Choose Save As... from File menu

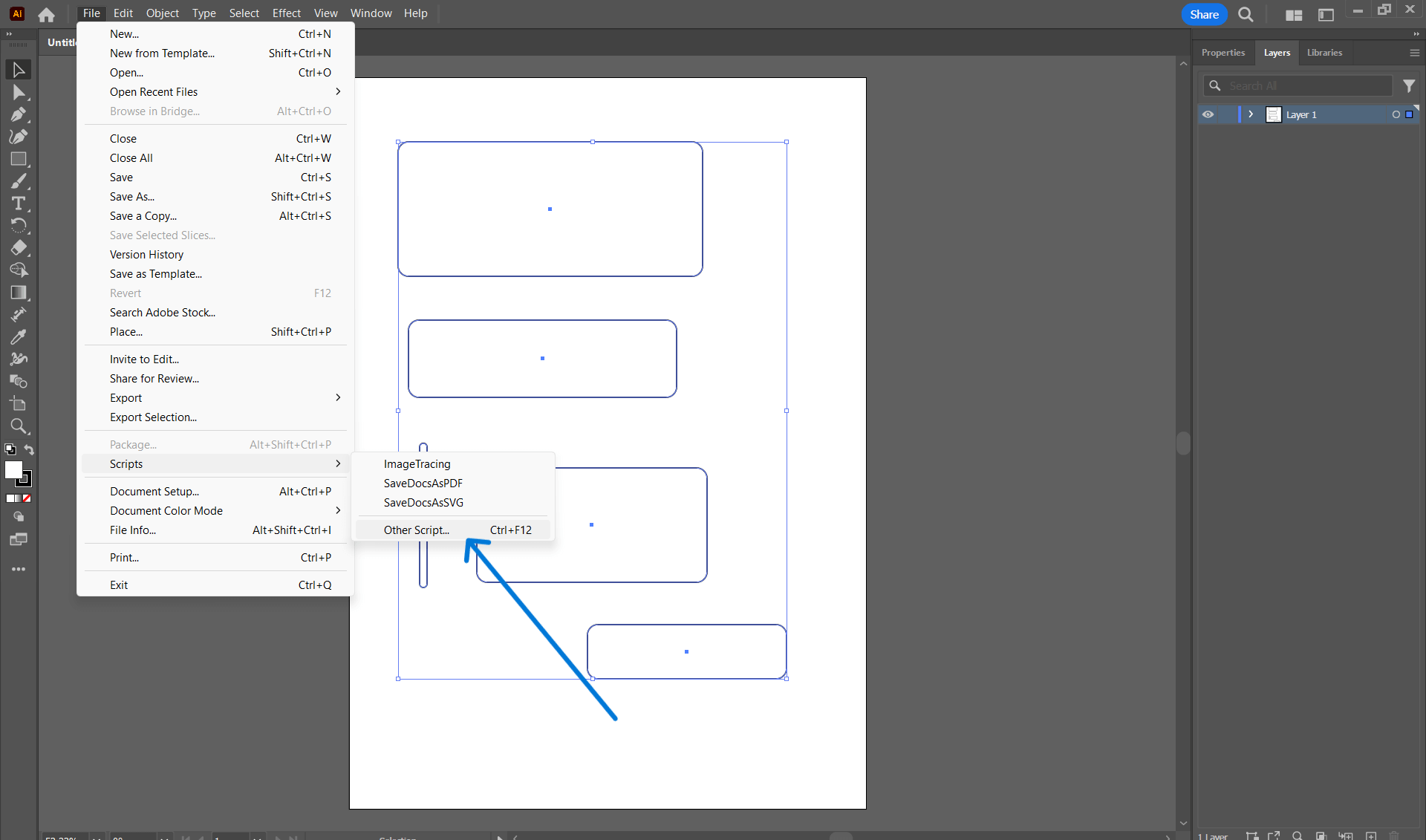(215, 197)
